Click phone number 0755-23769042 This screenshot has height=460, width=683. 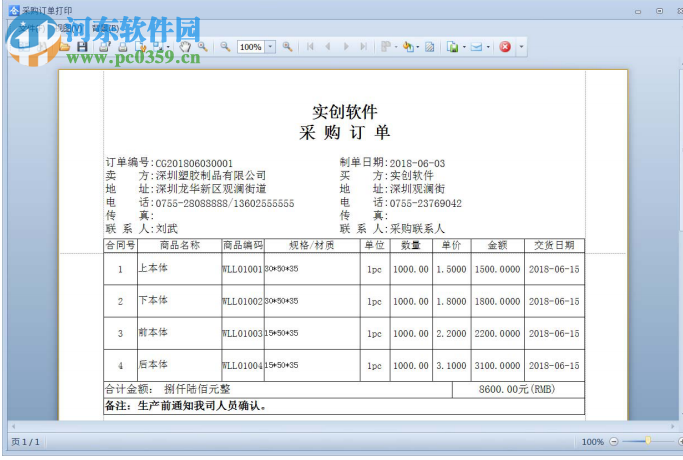click(426, 203)
